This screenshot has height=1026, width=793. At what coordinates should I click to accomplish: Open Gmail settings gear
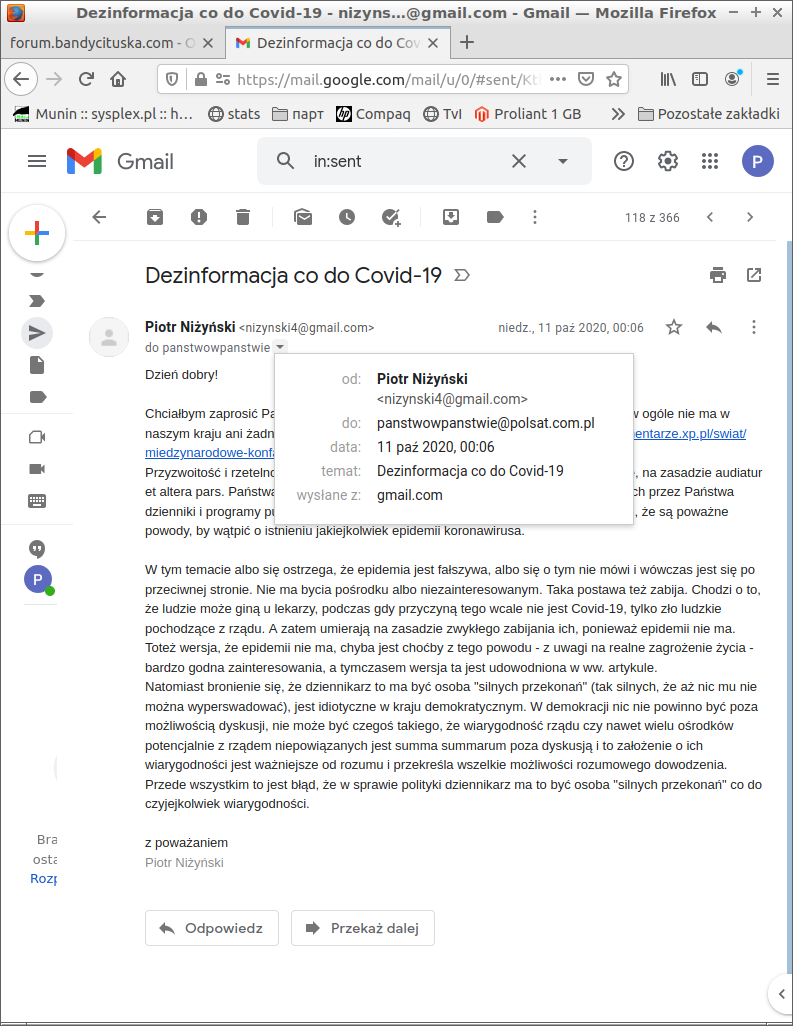[x=667, y=161]
